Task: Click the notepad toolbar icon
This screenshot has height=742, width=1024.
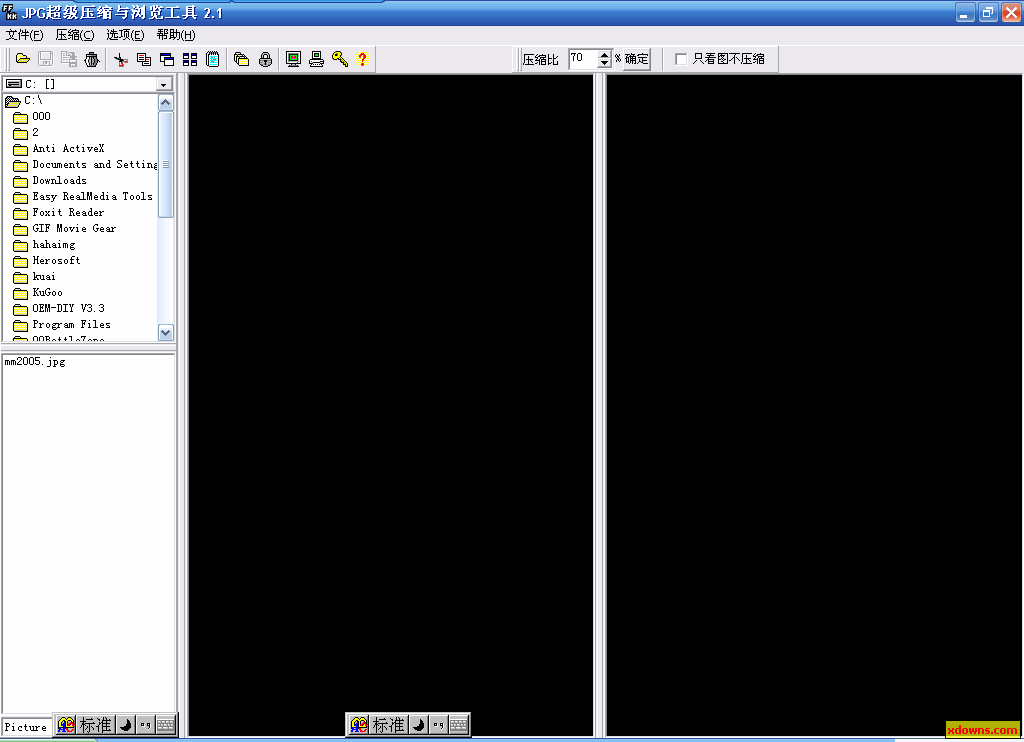Action: point(213,59)
